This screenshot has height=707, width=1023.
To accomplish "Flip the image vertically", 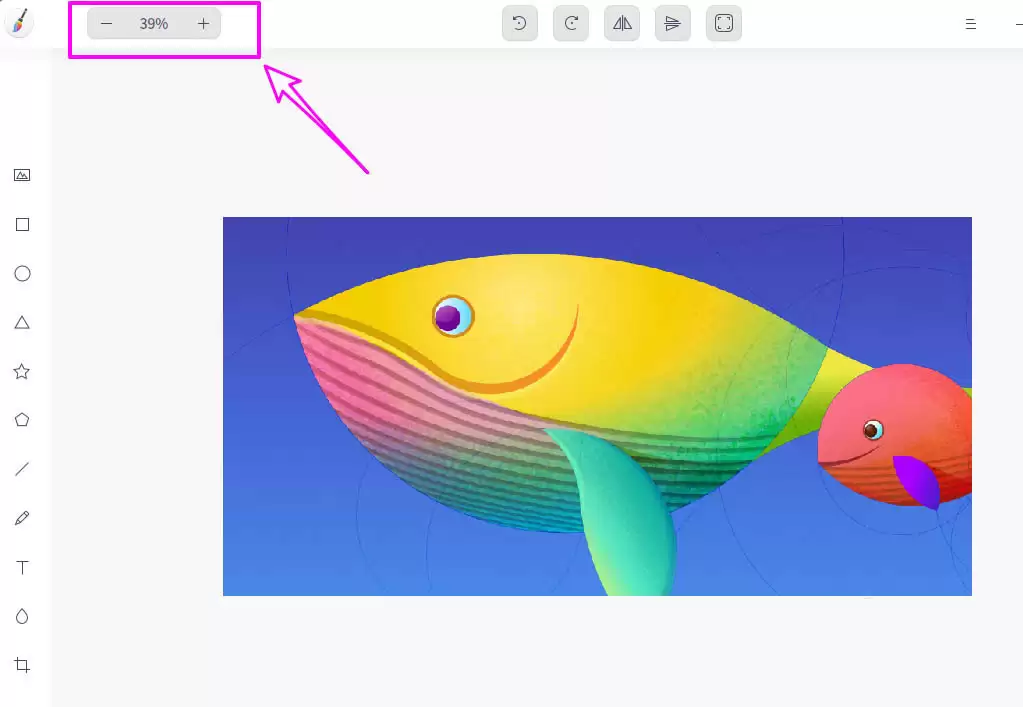I will click(672, 23).
